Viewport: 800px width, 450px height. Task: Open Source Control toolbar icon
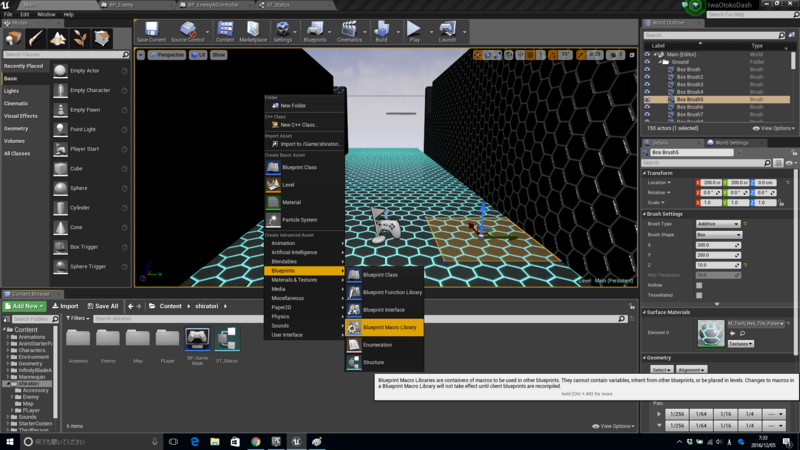pyautogui.click(x=188, y=32)
